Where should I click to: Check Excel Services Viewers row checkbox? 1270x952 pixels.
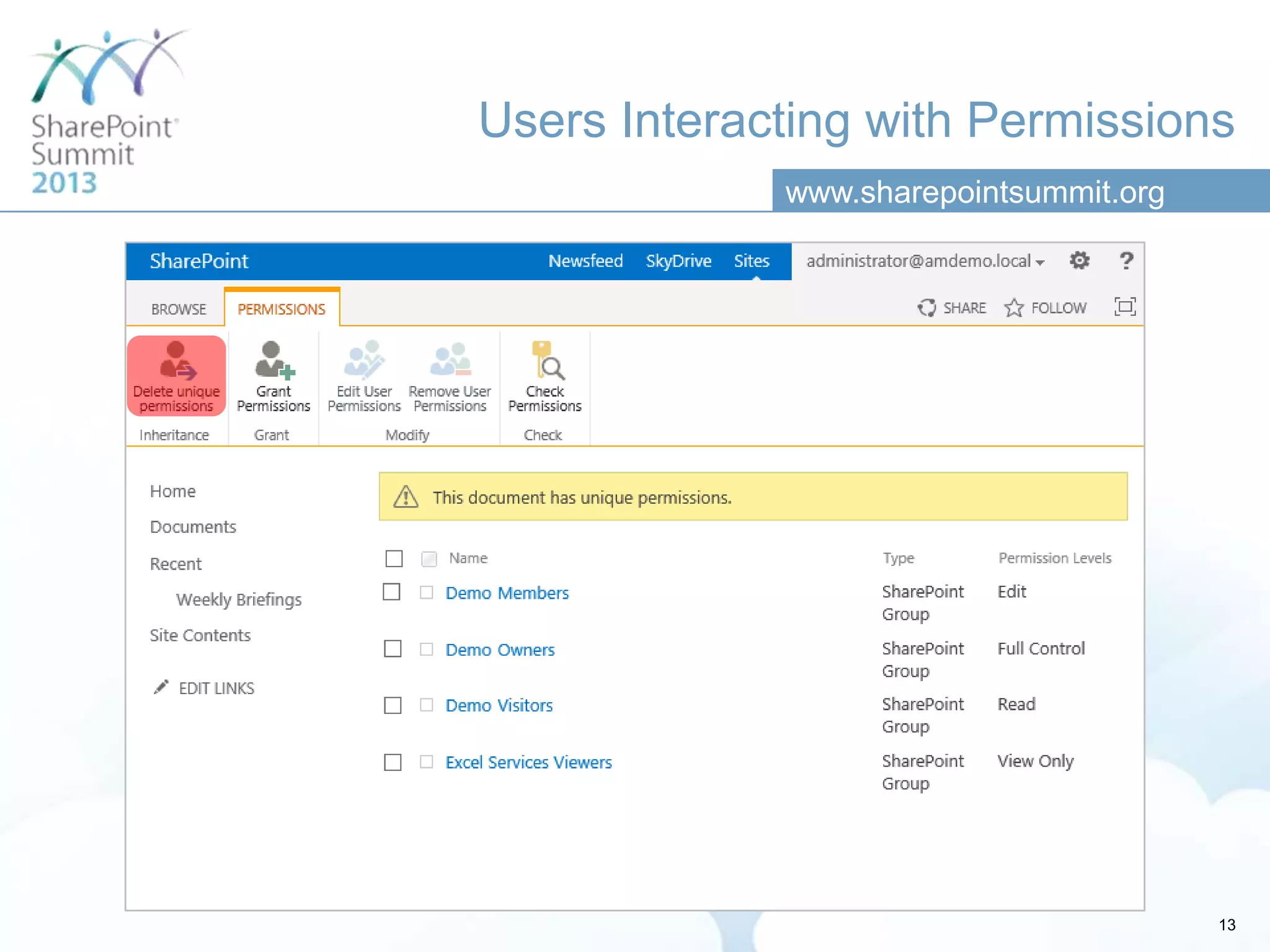click(393, 762)
